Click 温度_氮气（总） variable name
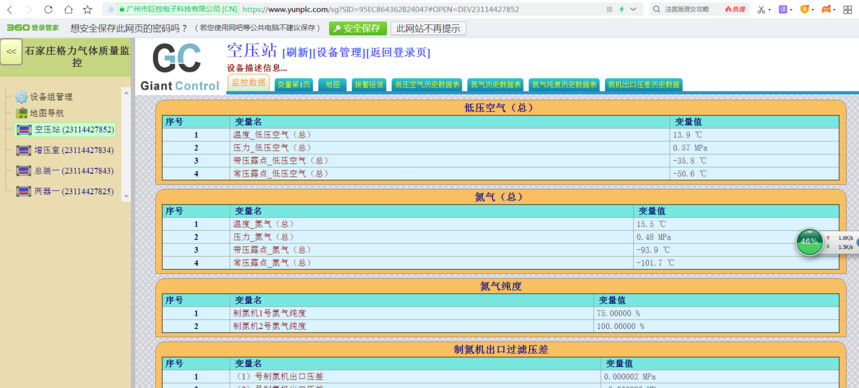 point(264,224)
